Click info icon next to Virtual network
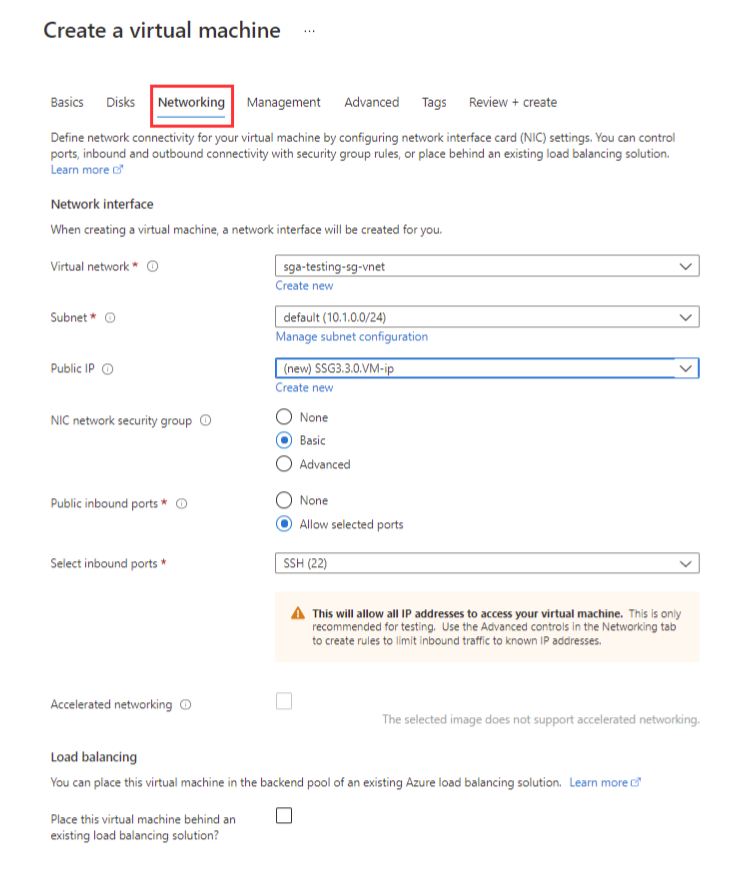This screenshot has width=735, height=890. 153,267
